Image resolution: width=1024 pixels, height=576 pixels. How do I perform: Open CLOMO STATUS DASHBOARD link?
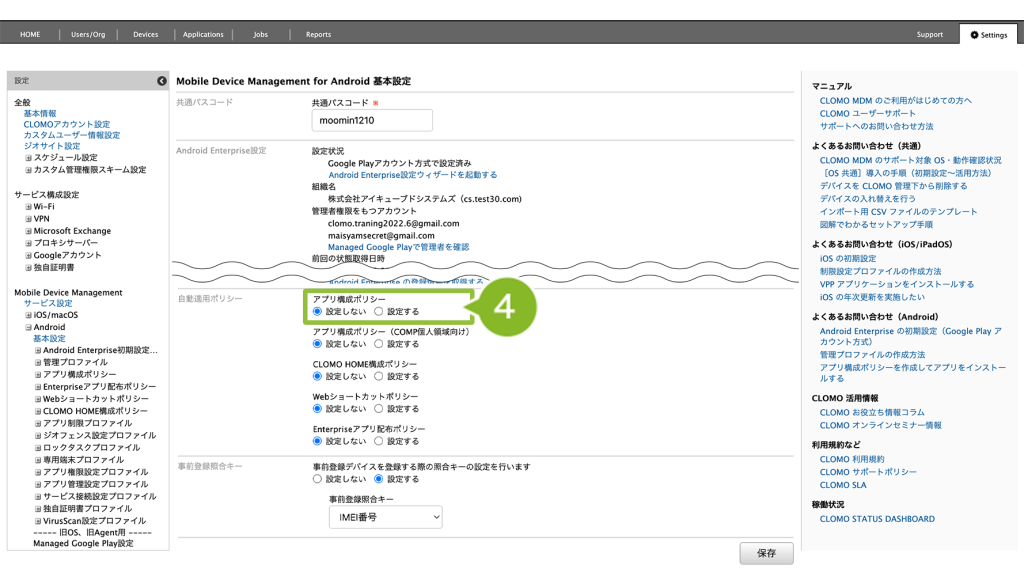click(x=877, y=519)
